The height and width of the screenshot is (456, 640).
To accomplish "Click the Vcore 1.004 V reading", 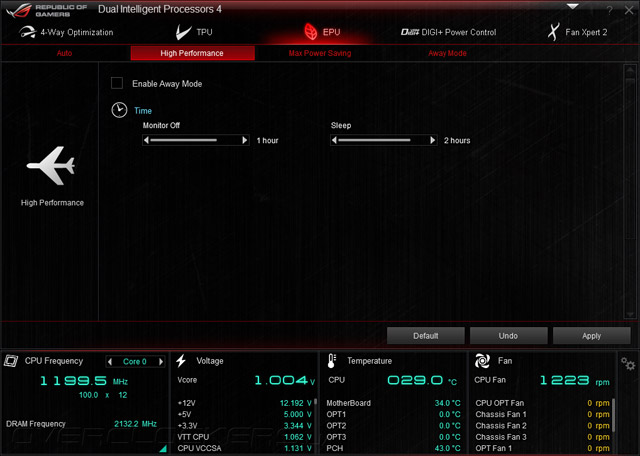I will (284, 381).
